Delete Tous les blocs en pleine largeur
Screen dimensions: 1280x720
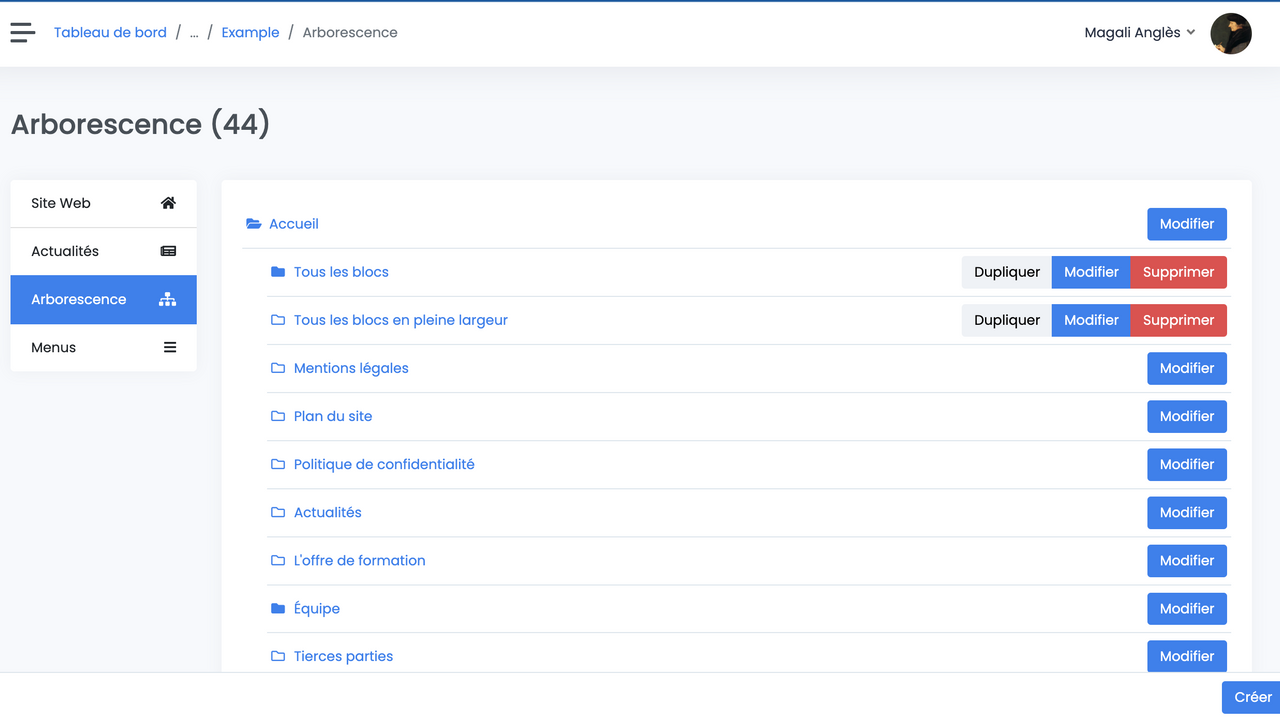[1178, 320]
